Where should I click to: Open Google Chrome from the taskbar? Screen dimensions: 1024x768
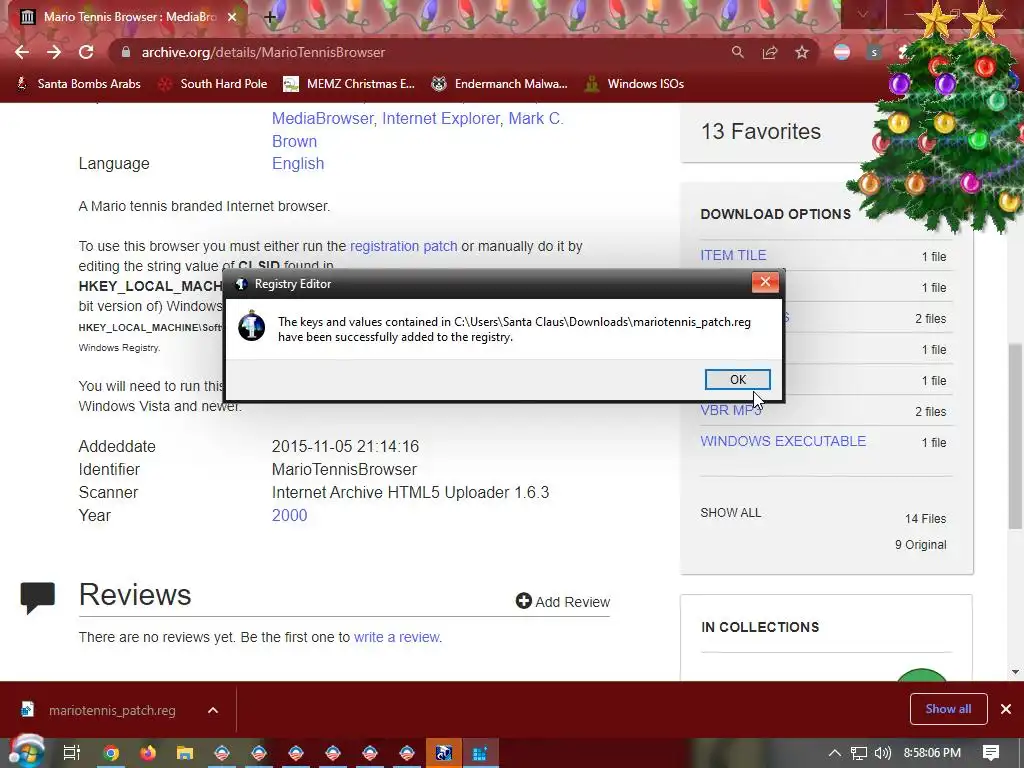point(111,753)
